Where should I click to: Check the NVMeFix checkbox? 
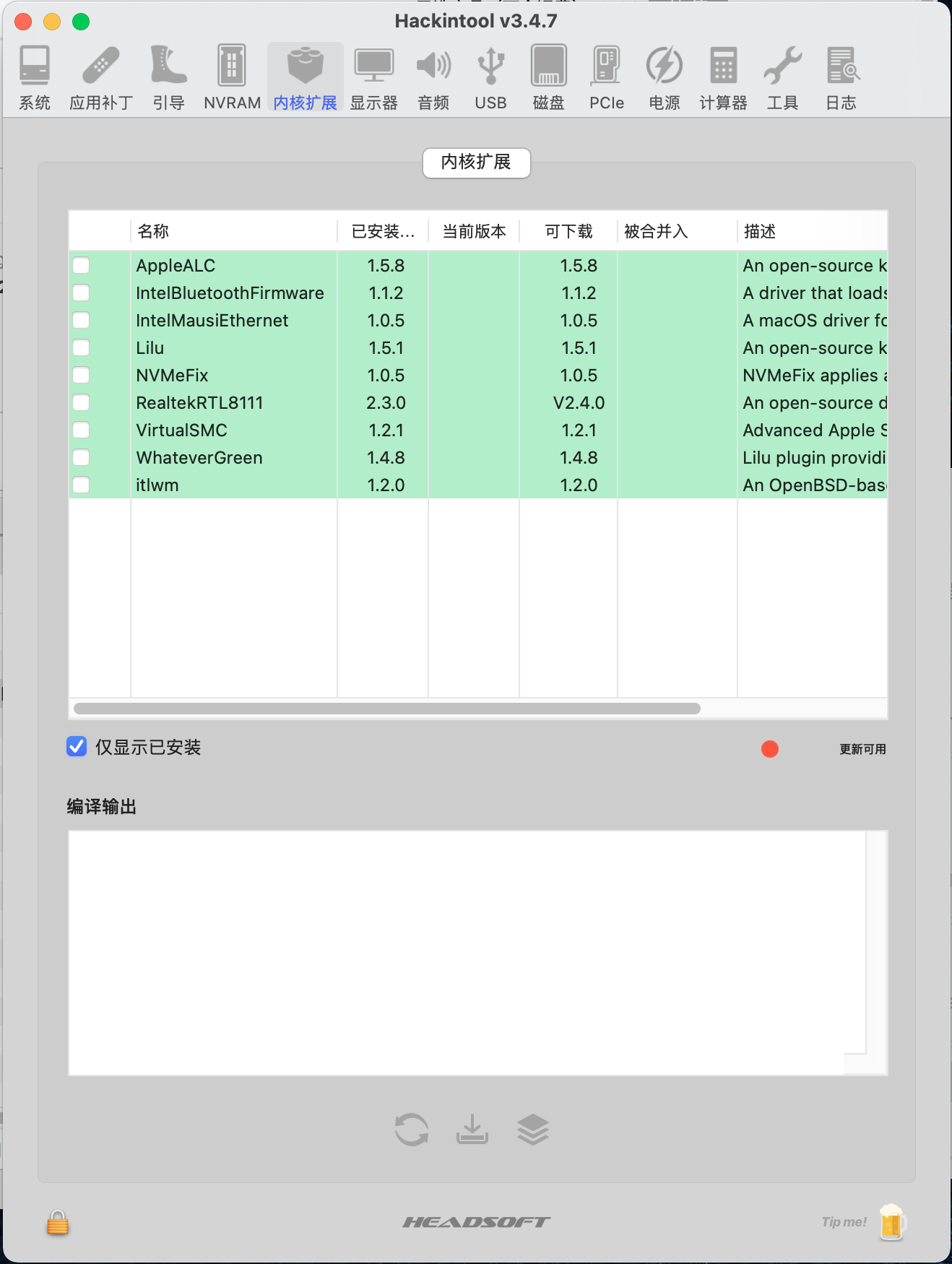click(81, 375)
